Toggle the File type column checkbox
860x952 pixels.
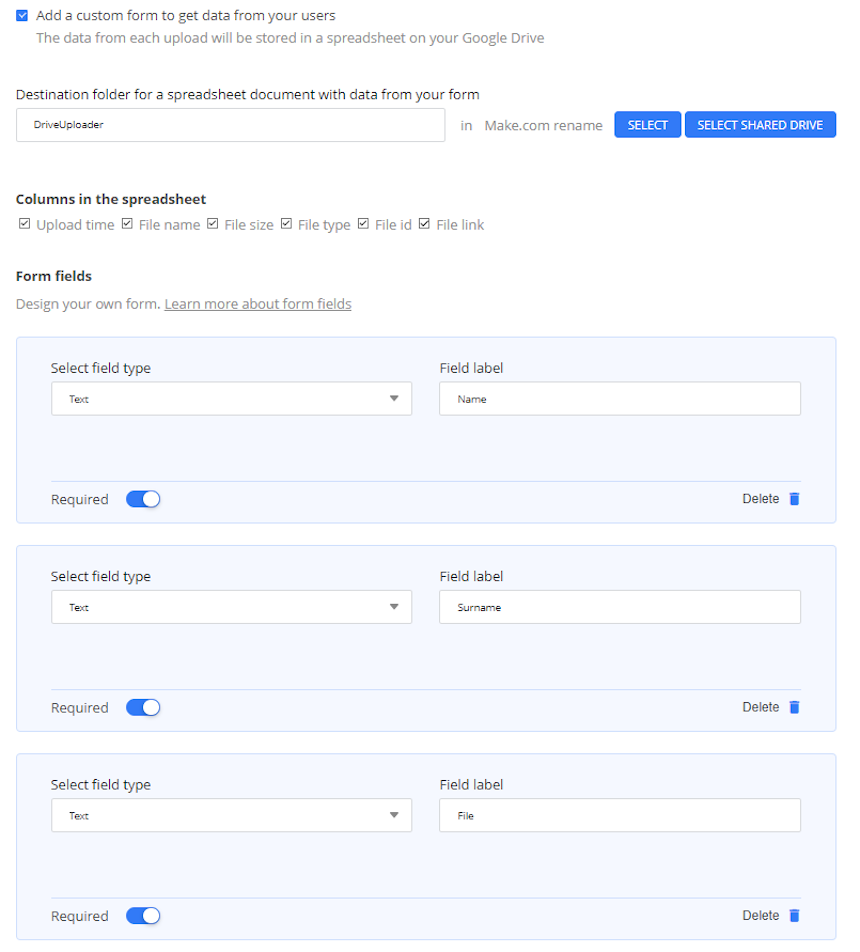tap(286, 224)
